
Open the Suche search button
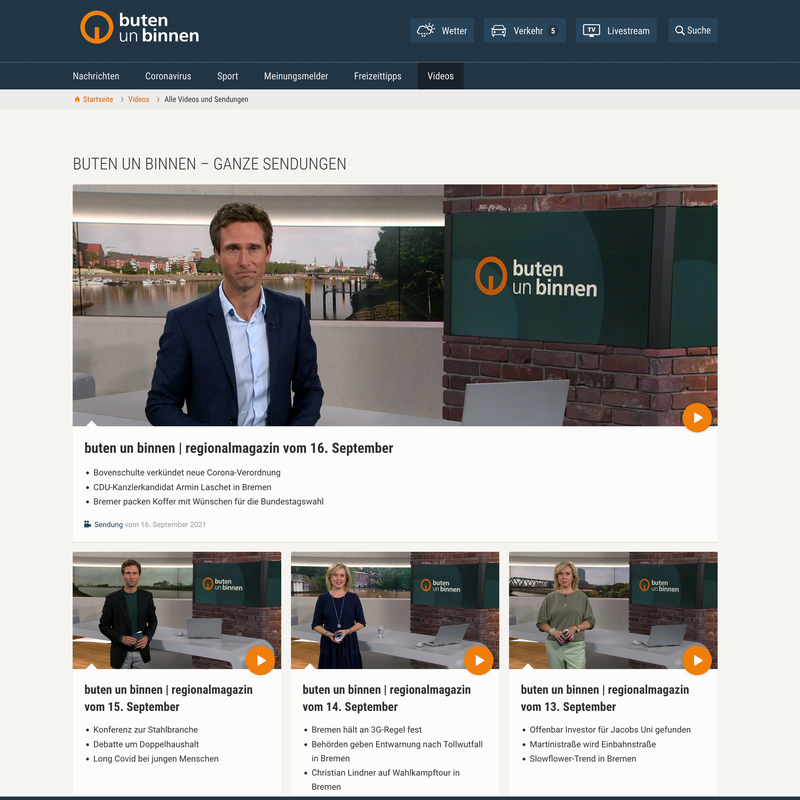coord(693,31)
